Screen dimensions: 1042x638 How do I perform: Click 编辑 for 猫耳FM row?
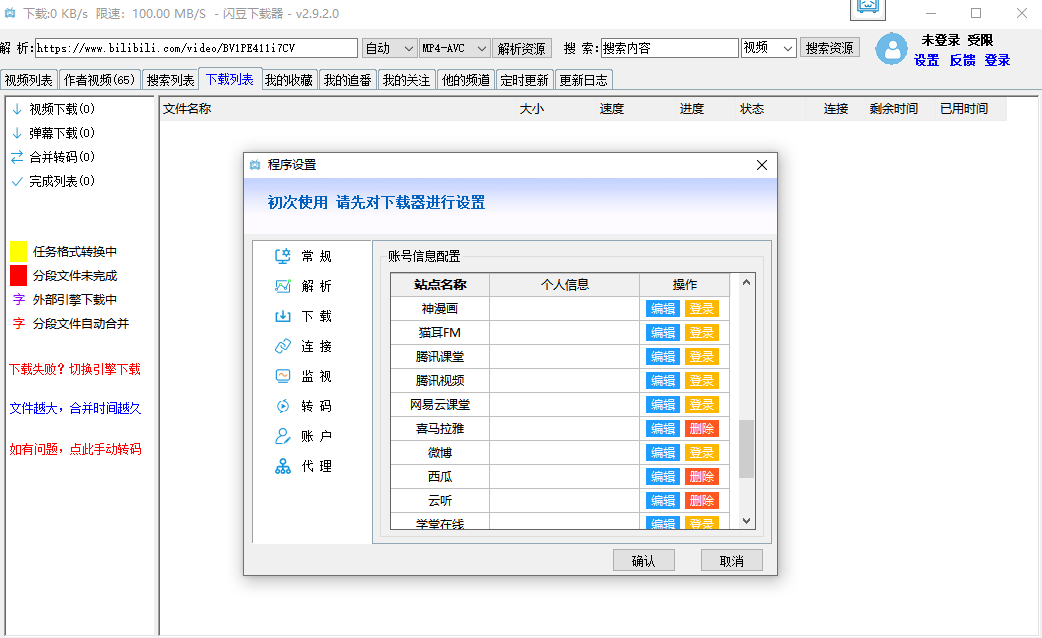(x=663, y=332)
